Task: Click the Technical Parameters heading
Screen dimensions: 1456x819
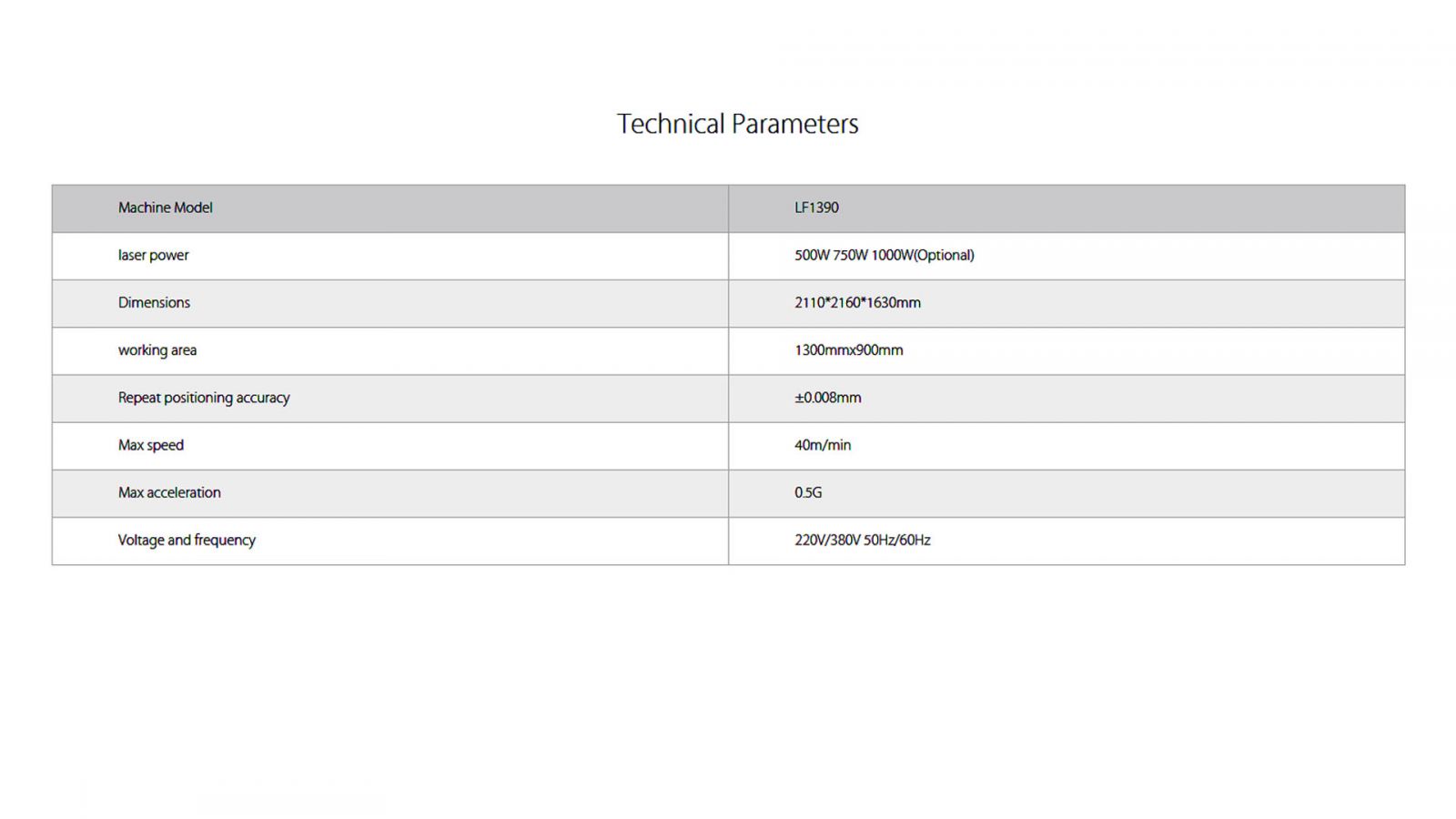Action: click(x=737, y=124)
